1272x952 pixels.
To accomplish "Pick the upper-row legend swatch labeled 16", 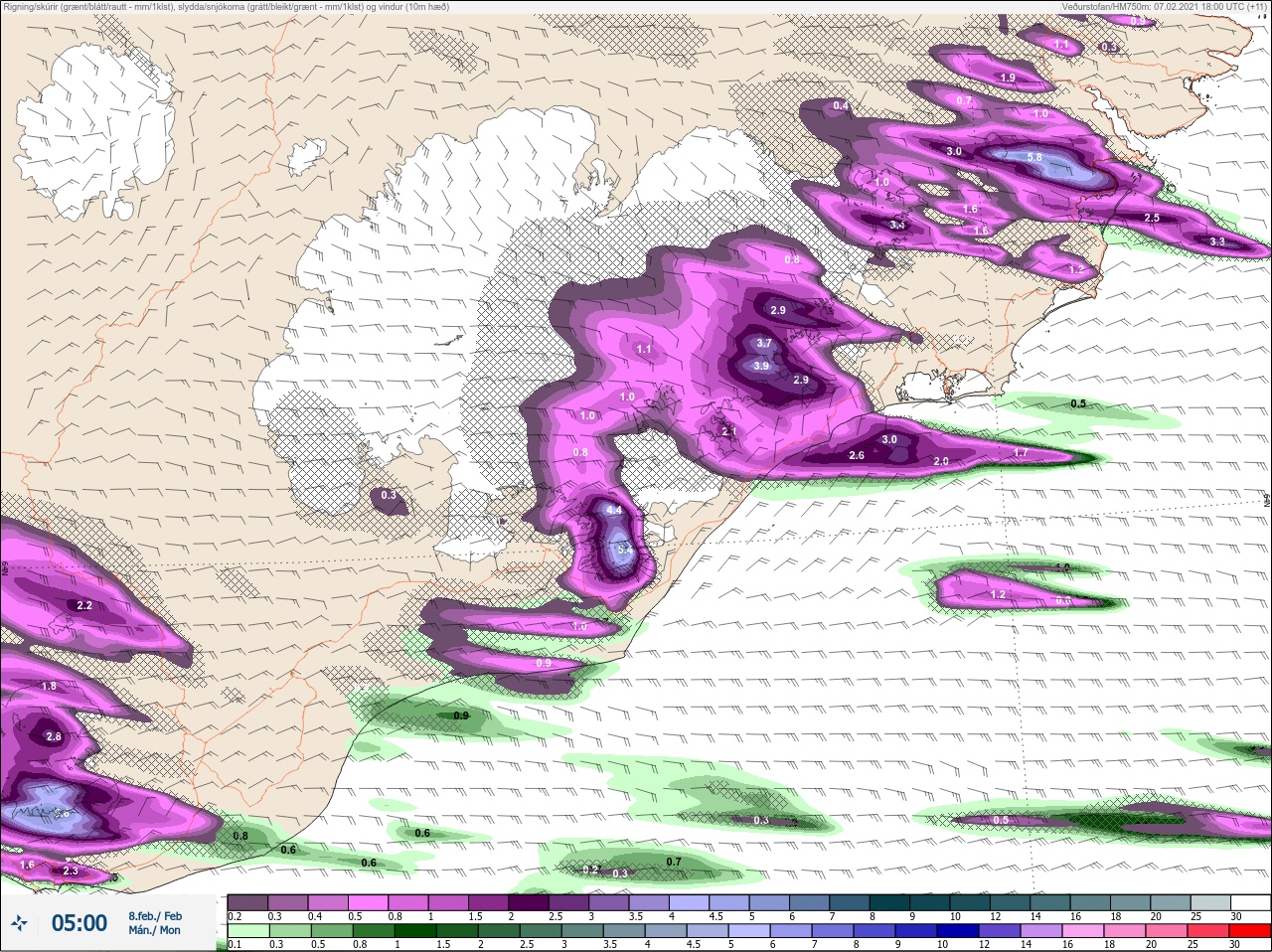I will [x=1092, y=902].
